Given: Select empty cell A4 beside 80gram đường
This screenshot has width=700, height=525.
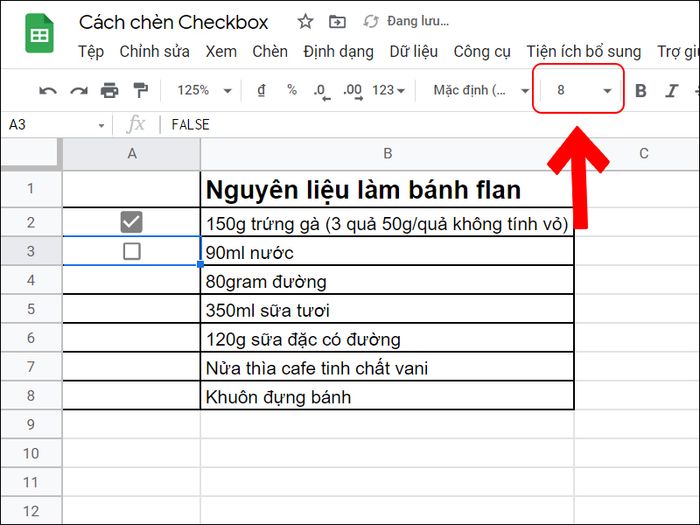Looking at the screenshot, I should [132, 280].
